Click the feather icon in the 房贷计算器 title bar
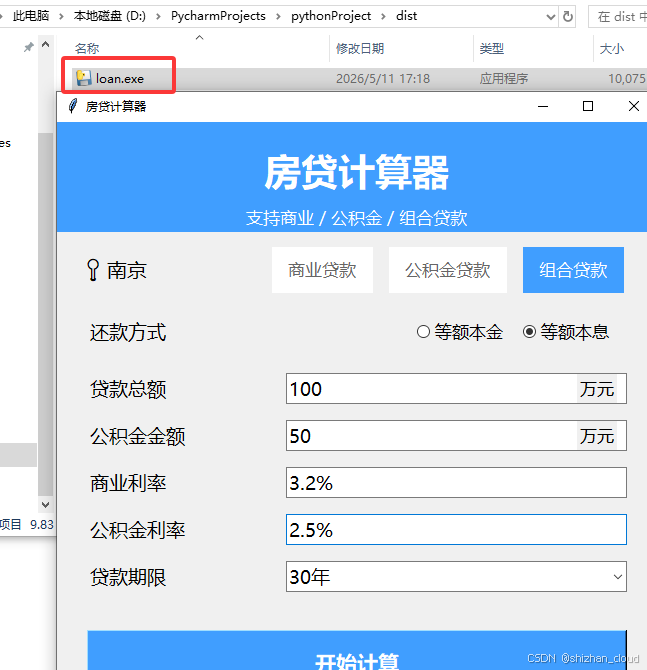647x670 pixels. click(73, 106)
